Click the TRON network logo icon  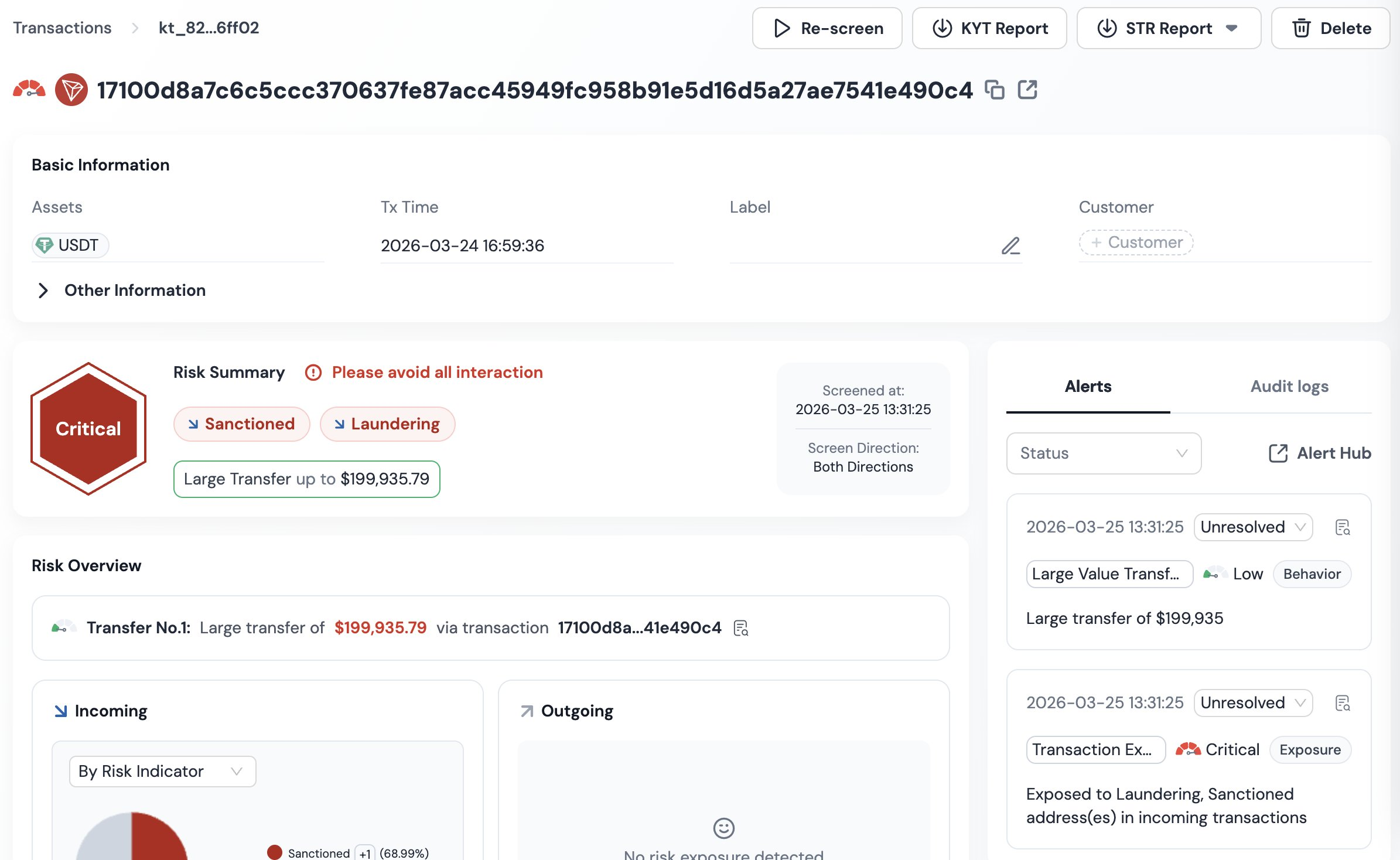point(71,90)
